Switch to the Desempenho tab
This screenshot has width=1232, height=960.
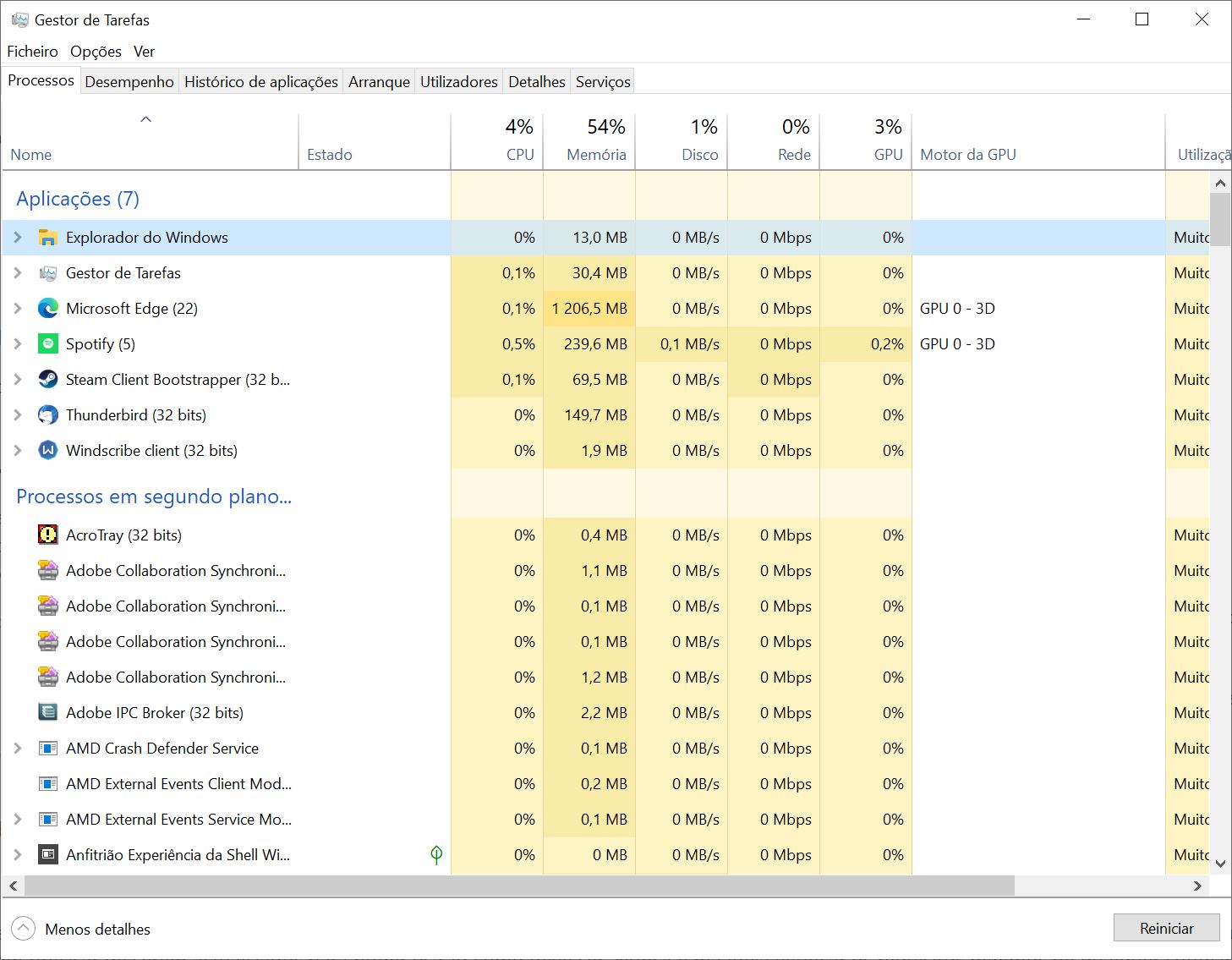pos(129,82)
